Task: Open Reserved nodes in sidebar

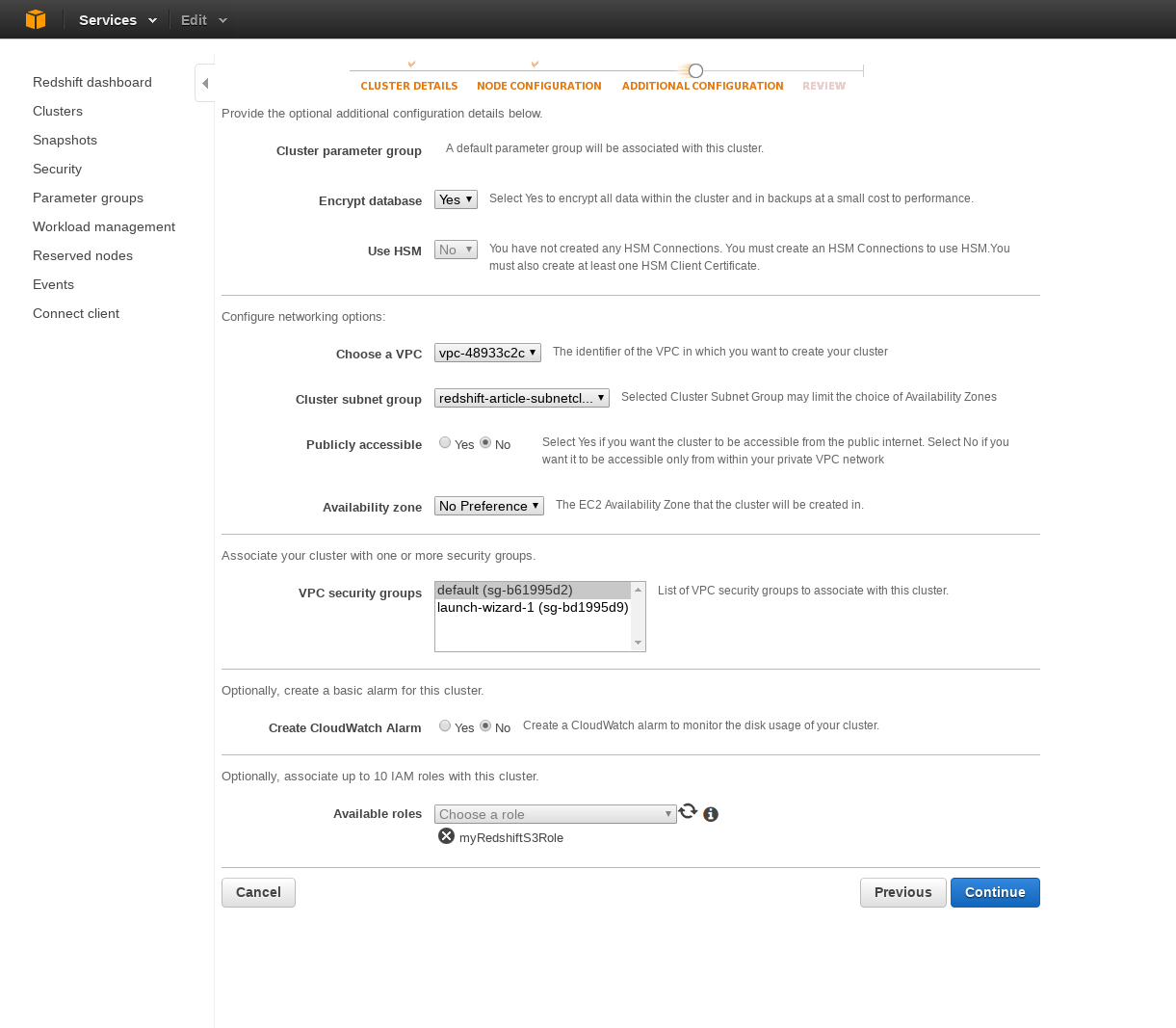Action: coord(83,255)
